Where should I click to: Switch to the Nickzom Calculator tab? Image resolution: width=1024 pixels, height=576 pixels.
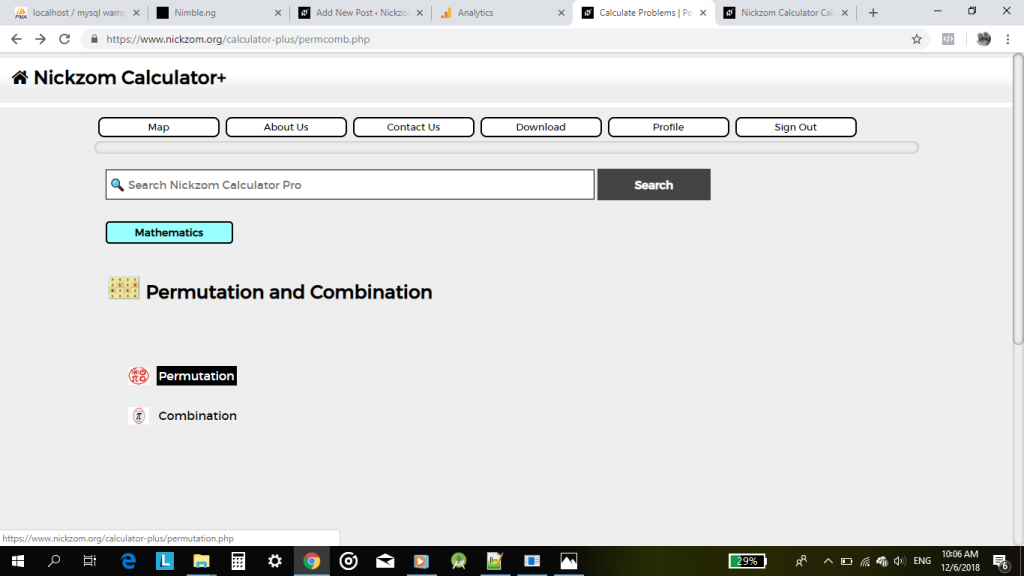coord(786,12)
